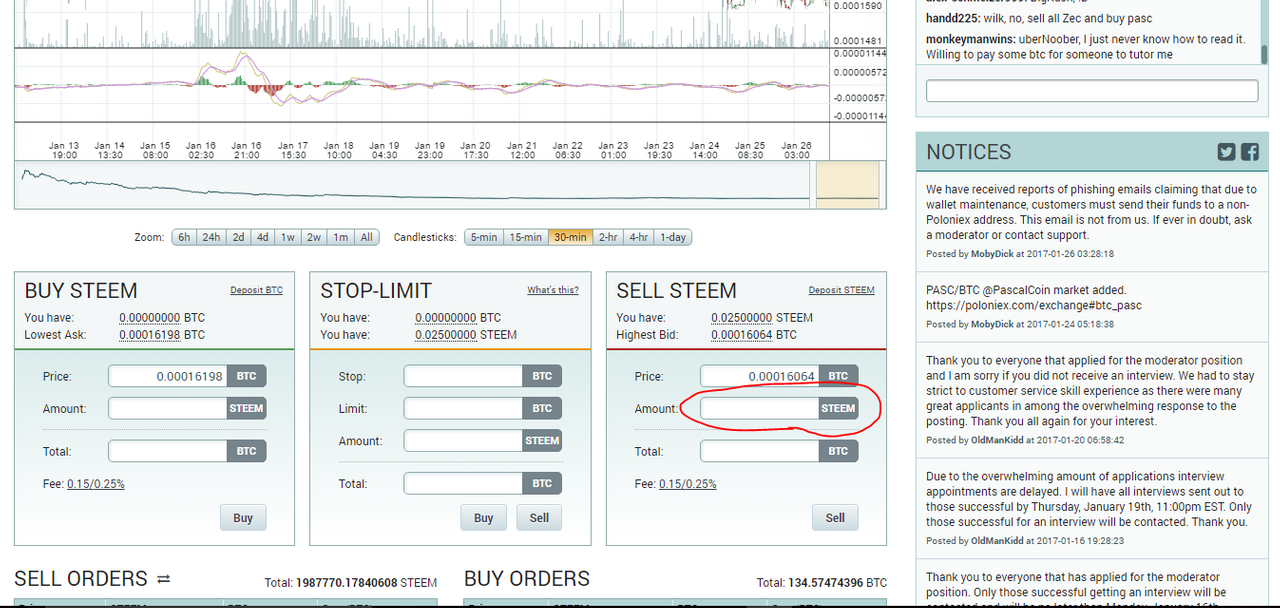Set chart zoom to 24h
This screenshot has width=1280, height=608.
point(211,237)
